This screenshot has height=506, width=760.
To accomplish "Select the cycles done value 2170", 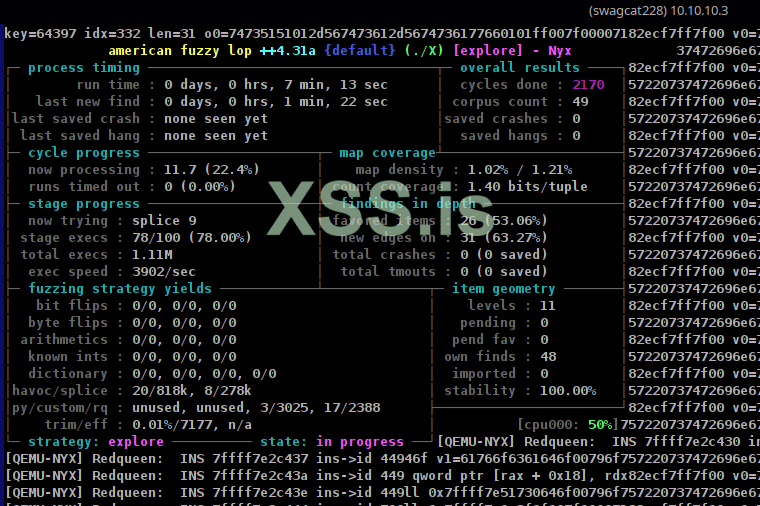I will [588, 85].
